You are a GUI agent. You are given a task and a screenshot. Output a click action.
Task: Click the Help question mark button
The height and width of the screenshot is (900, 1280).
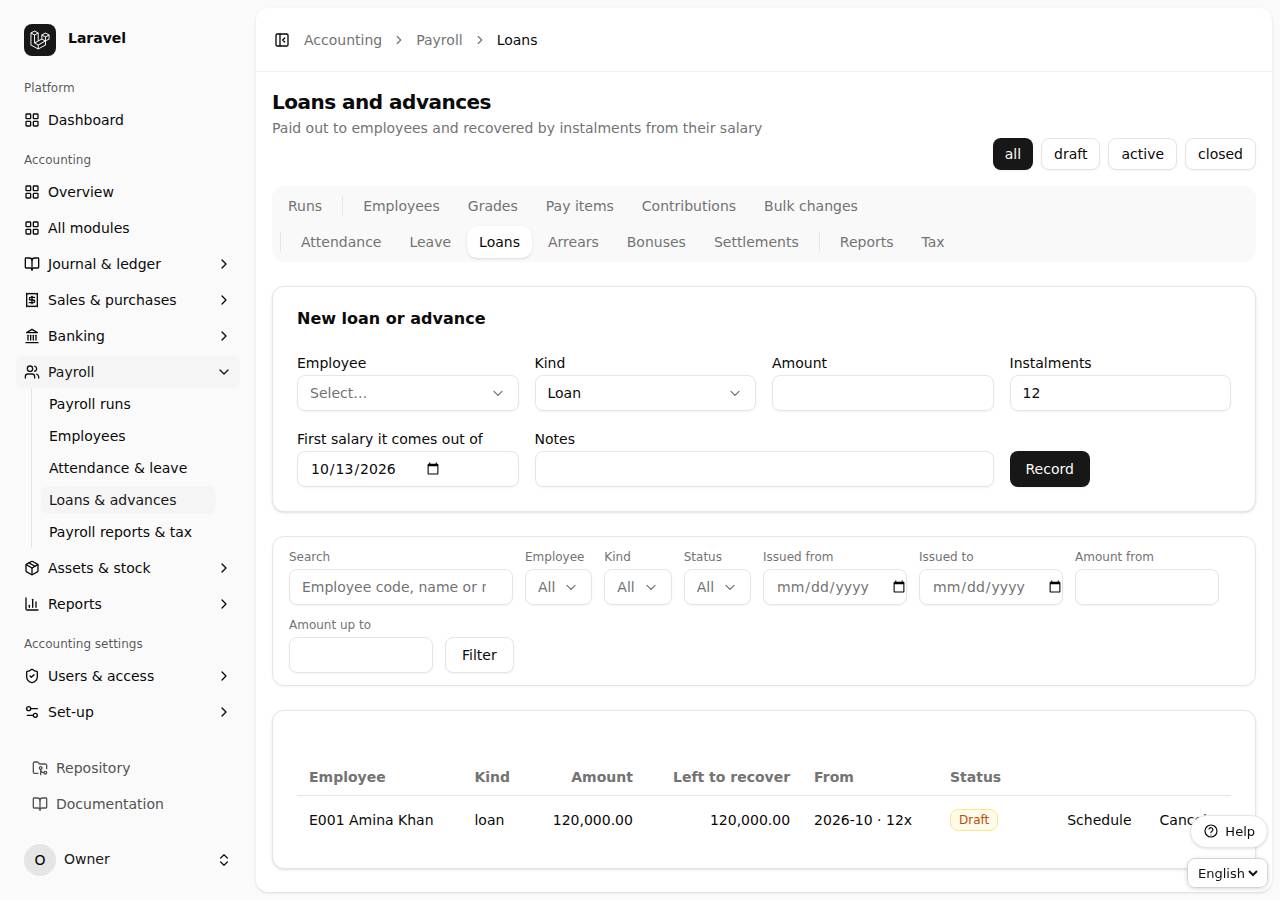pos(1229,832)
